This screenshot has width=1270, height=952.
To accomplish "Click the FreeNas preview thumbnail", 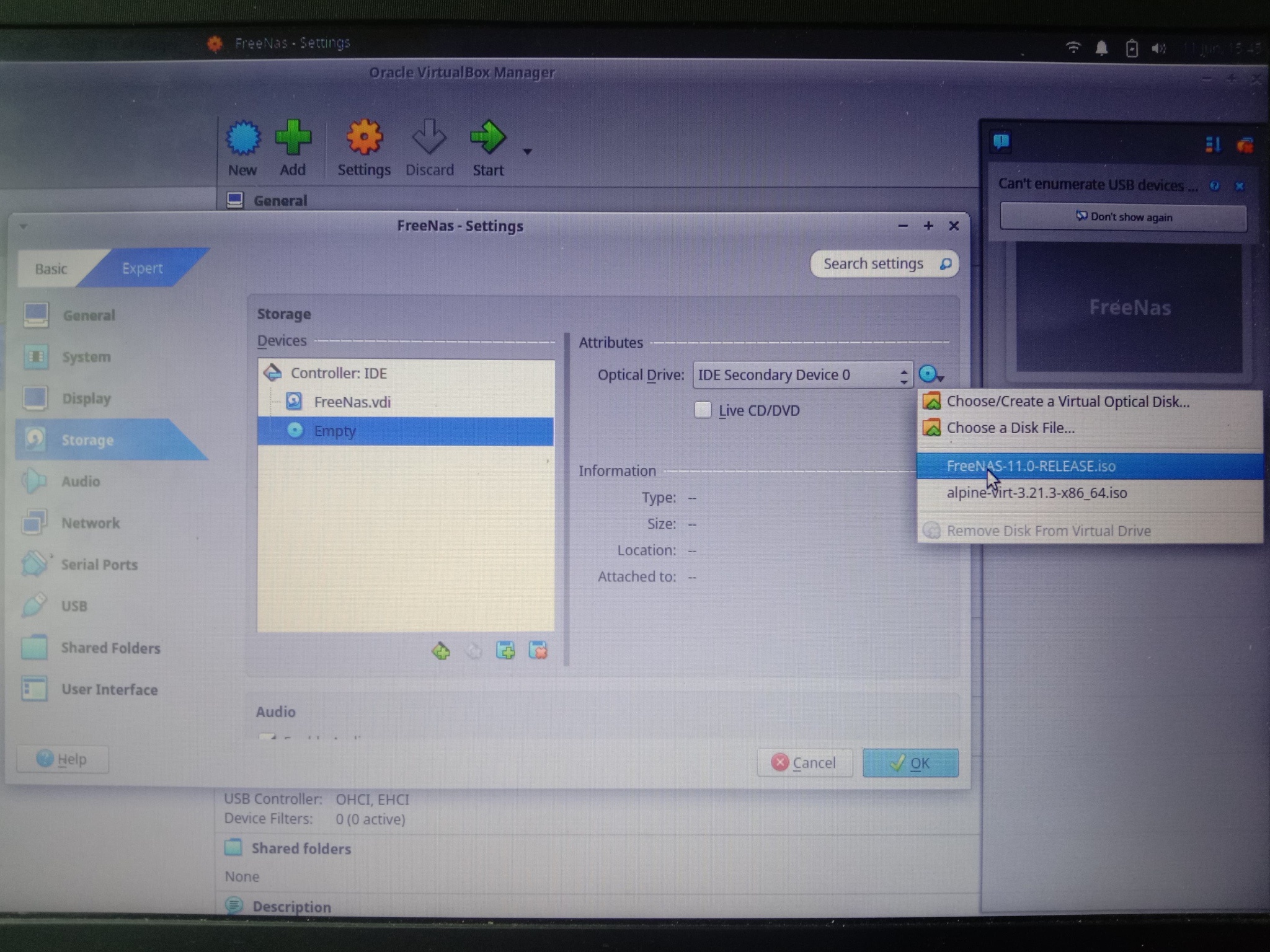I will 1129,308.
